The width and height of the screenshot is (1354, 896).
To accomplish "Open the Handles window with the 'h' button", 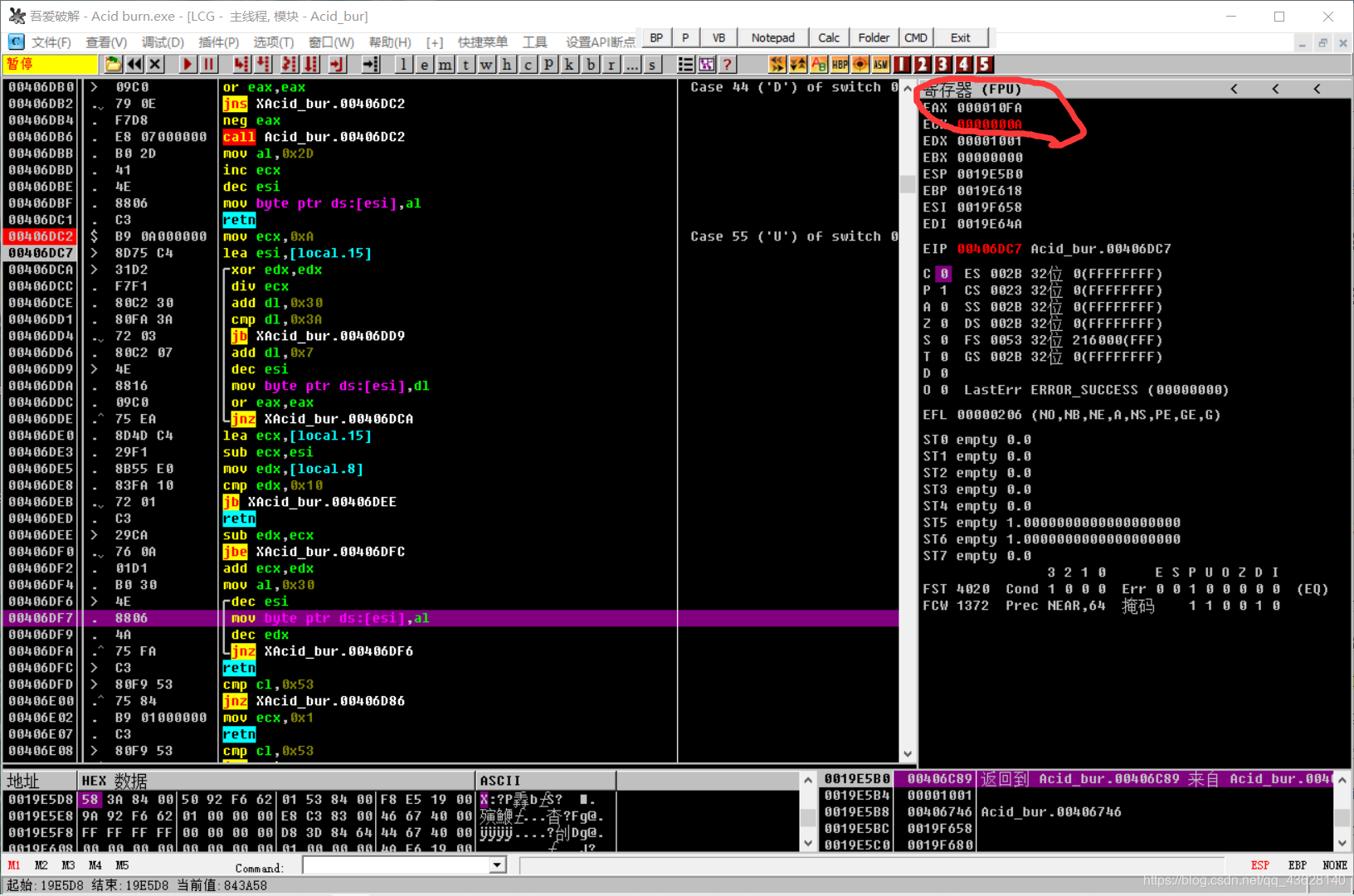I will (x=507, y=64).
